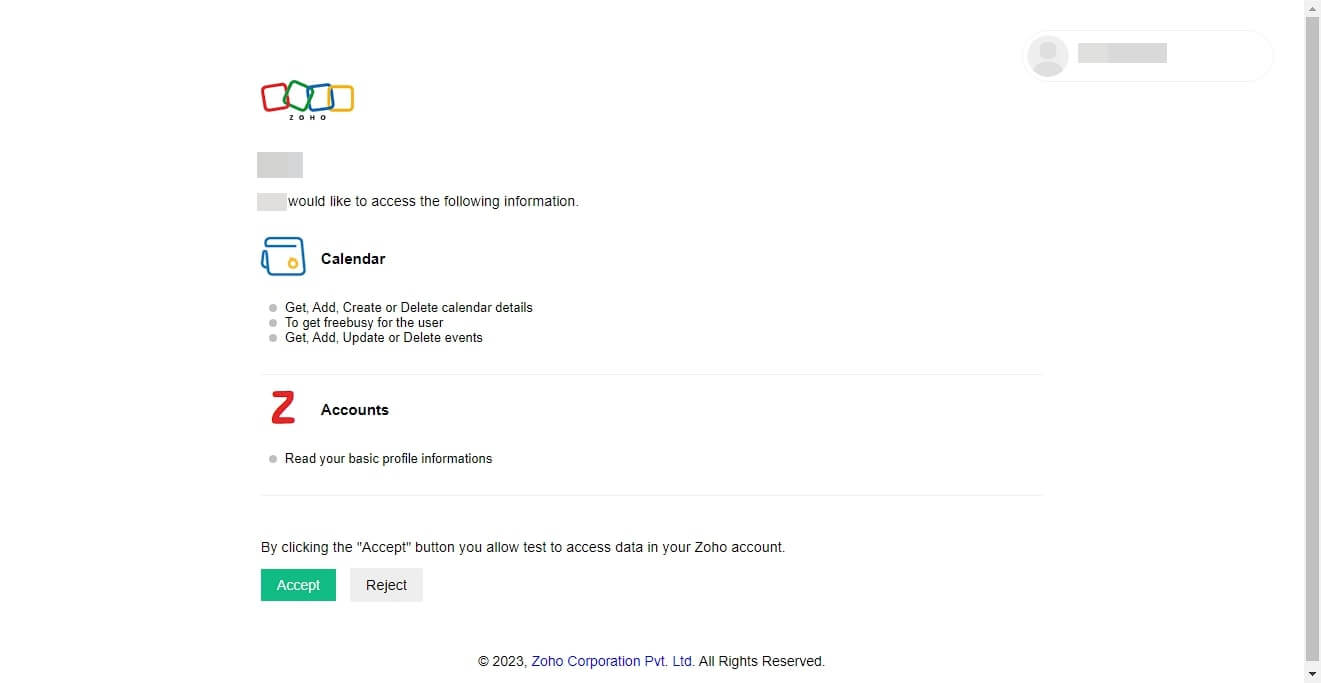Click the scrollbar down arrow
The width and height of the screenshot is (1321, 683).
point(1312,674)
